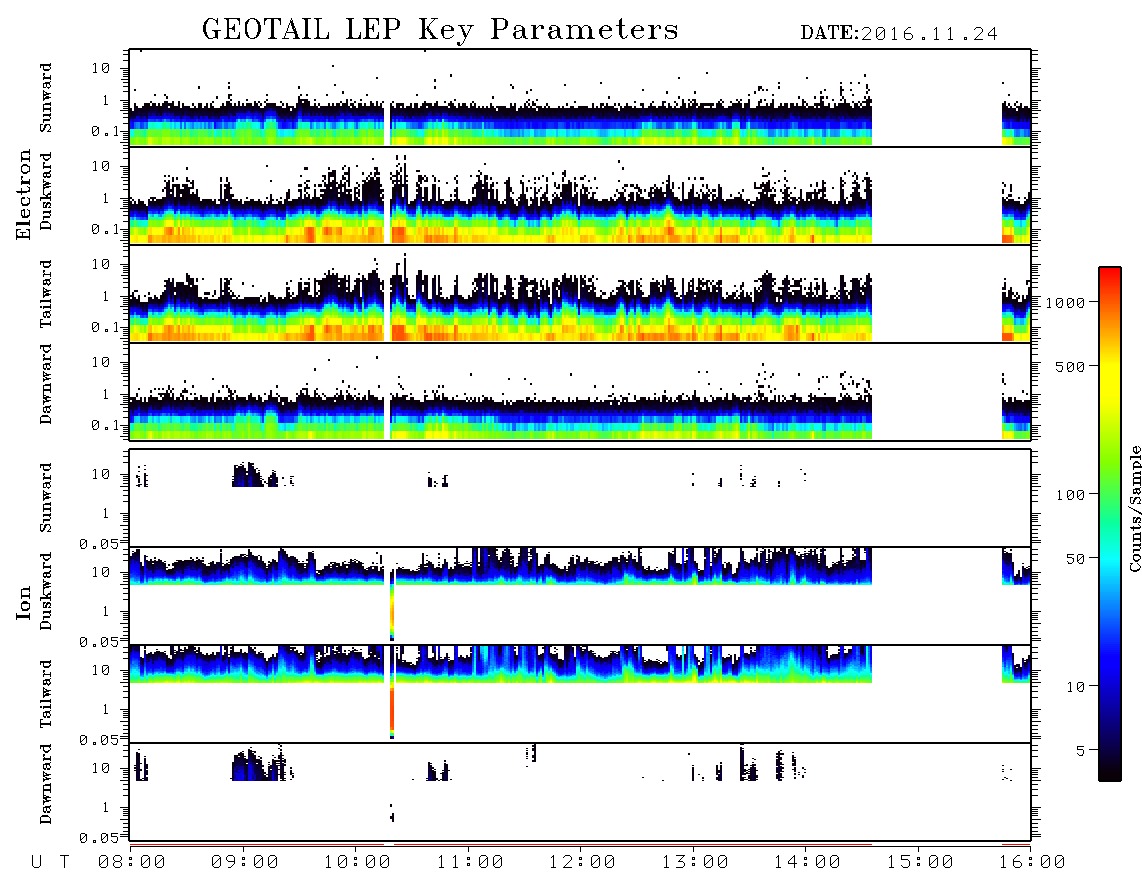Image resolution: width=1142 pixels, height=880 pixels.
Task: Select the Ion Tailward axis label
Action: pyautogui.click(x=46, y=694)
